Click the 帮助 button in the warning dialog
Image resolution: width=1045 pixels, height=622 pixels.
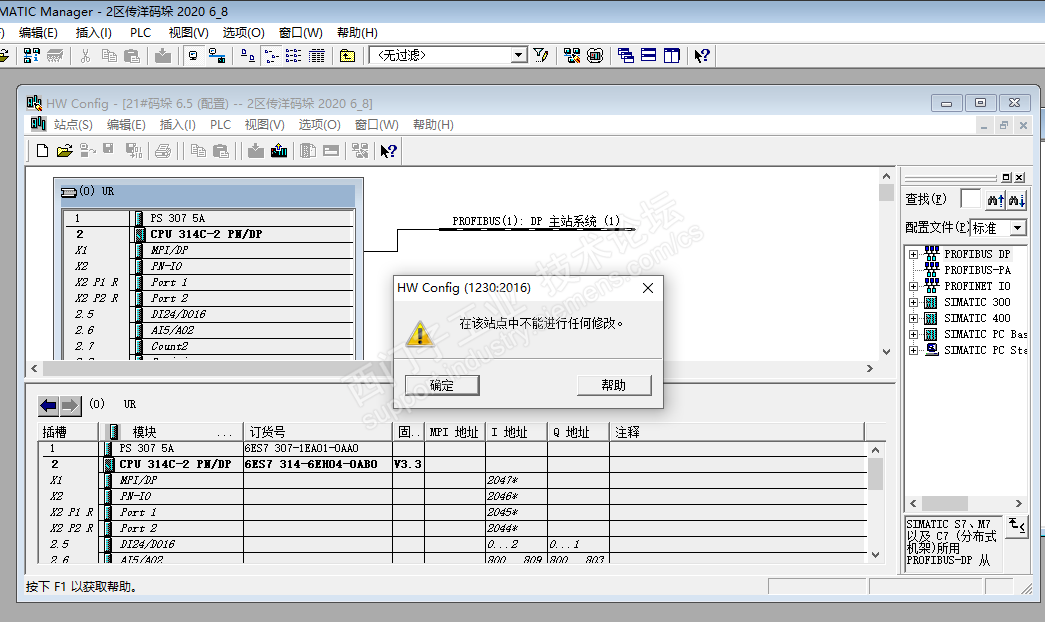tap(614, 385)
